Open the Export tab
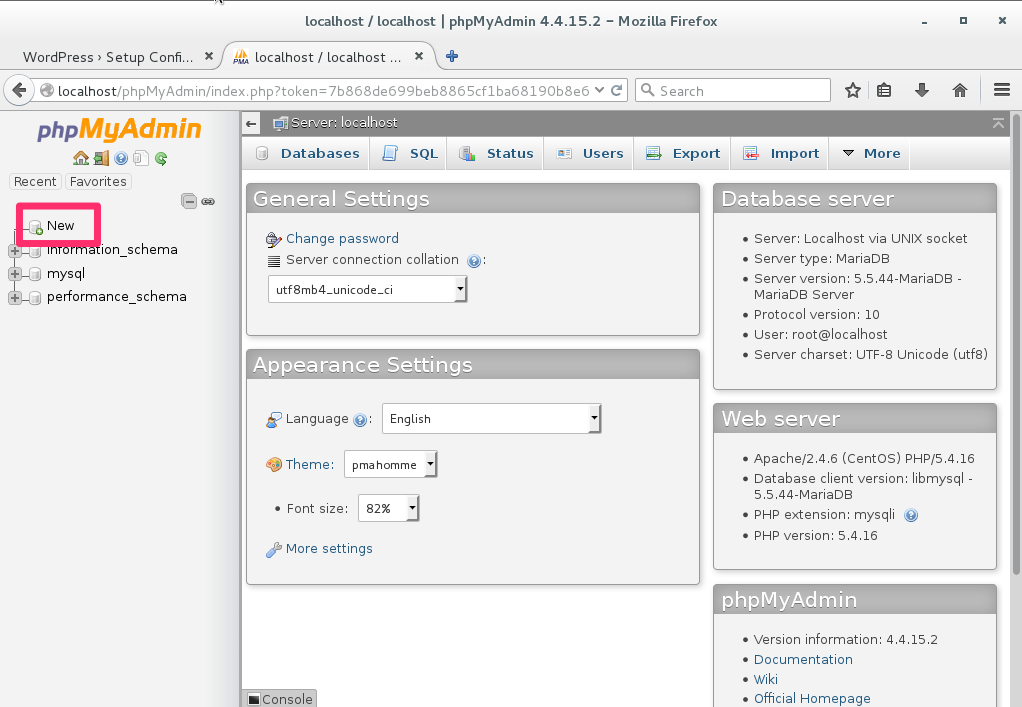This screenshot has width=1022, height=707. pyautogui.click(x=682, y=154)
